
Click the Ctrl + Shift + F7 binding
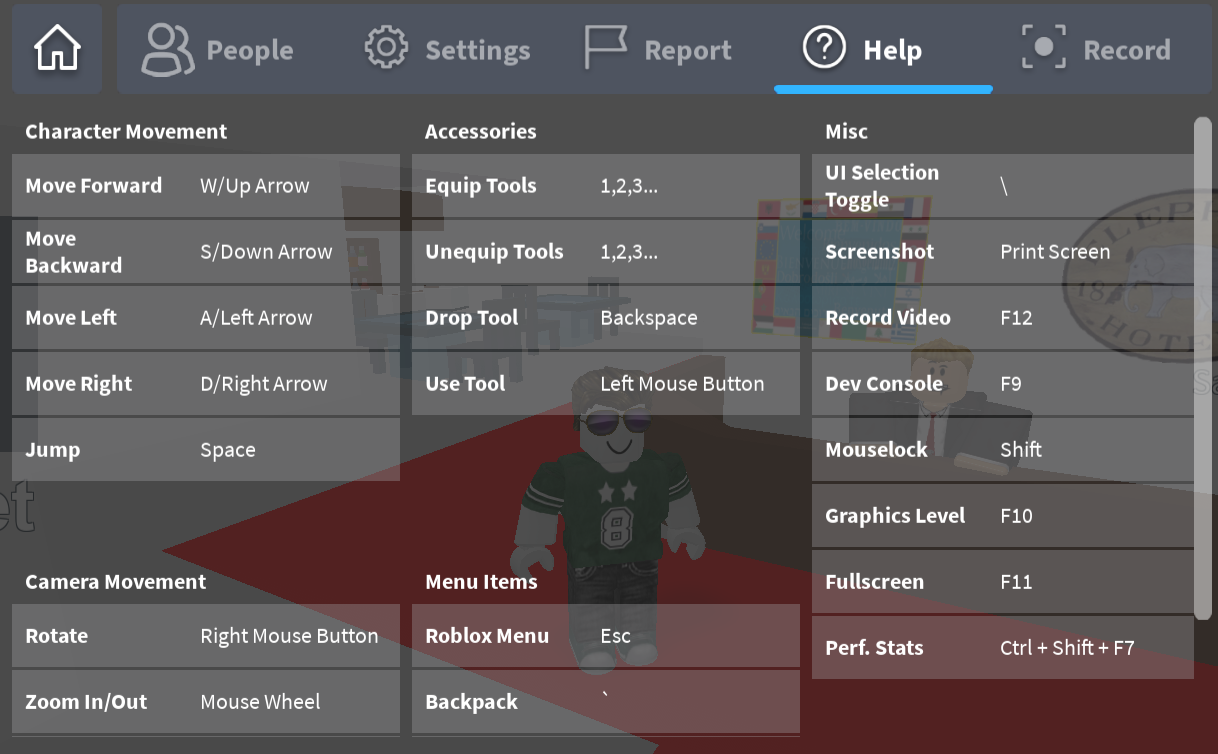1067,648
